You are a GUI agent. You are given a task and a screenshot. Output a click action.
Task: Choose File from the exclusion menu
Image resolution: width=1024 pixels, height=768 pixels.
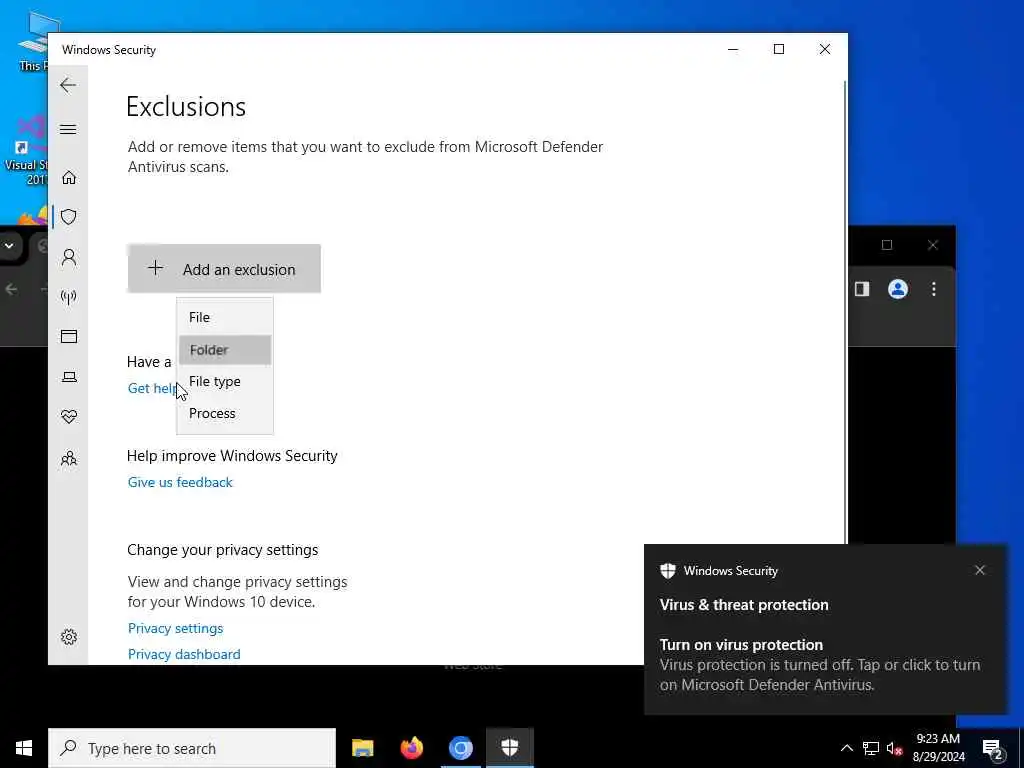(x=225, y=317)
